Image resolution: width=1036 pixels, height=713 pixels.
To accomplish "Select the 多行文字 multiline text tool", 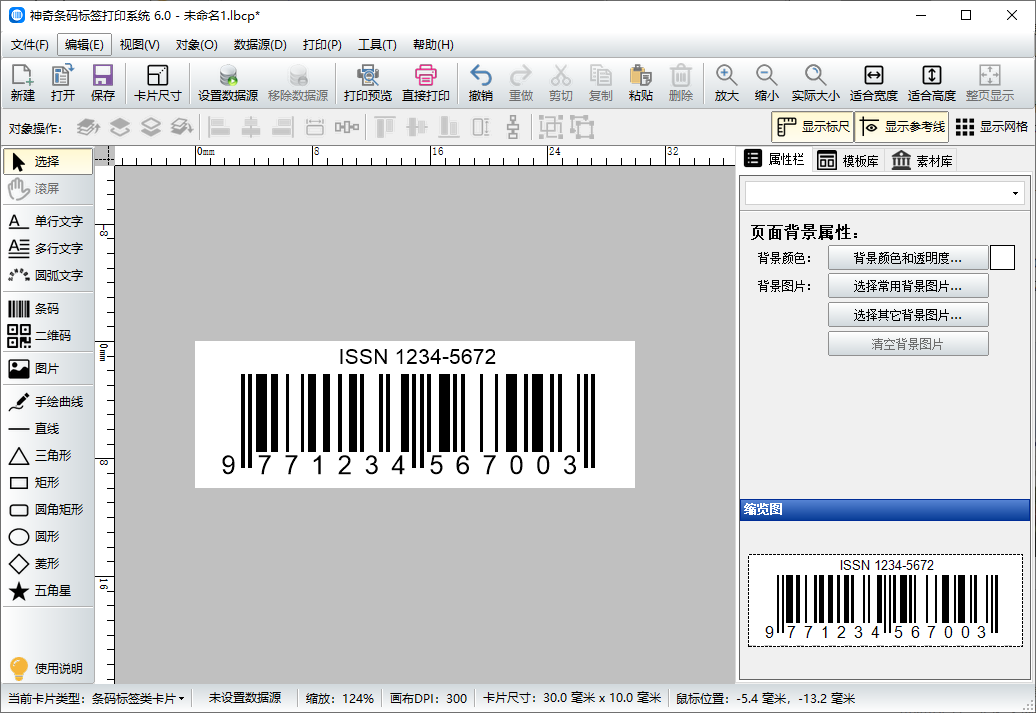I will click(47, 248).
